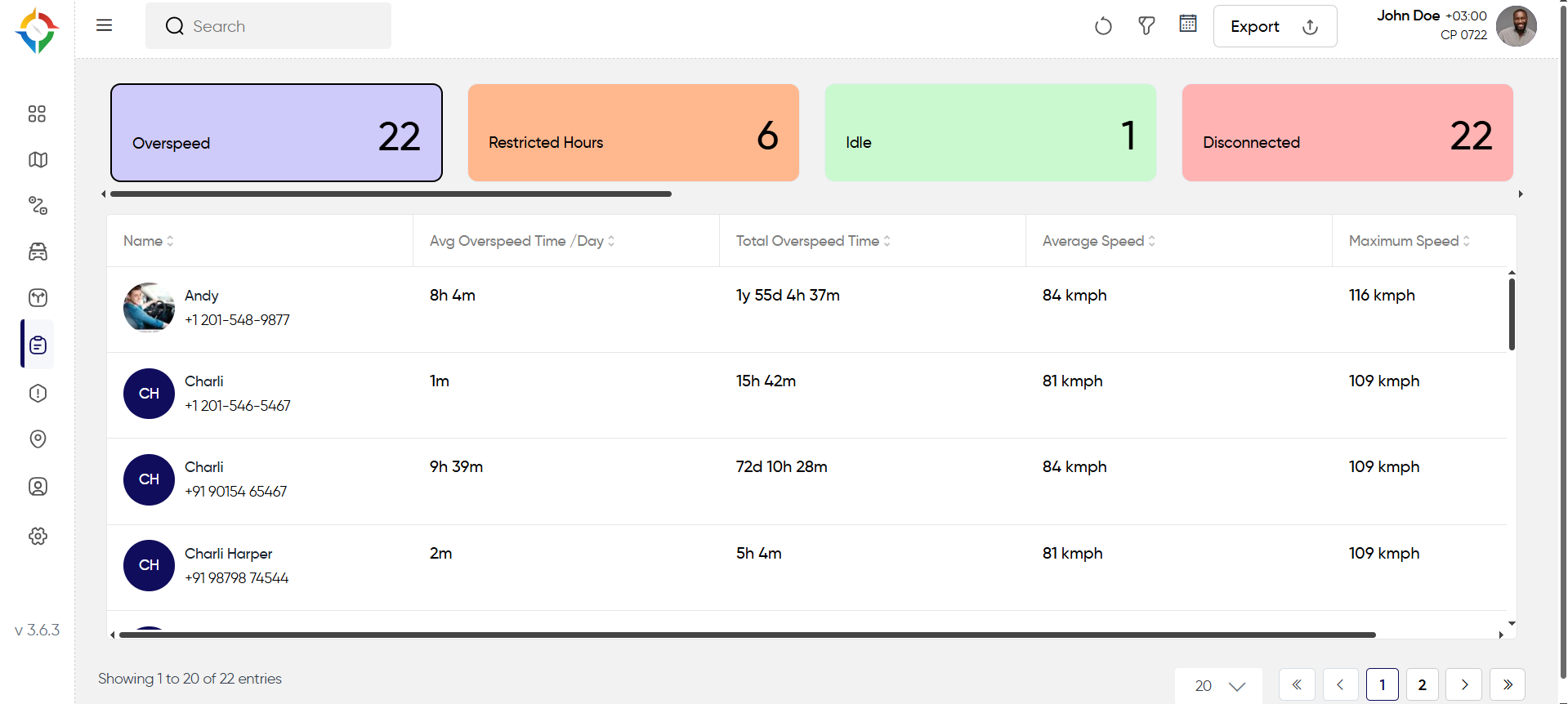
Task: Open the filter funnel icon
Action: point(1146,26)
